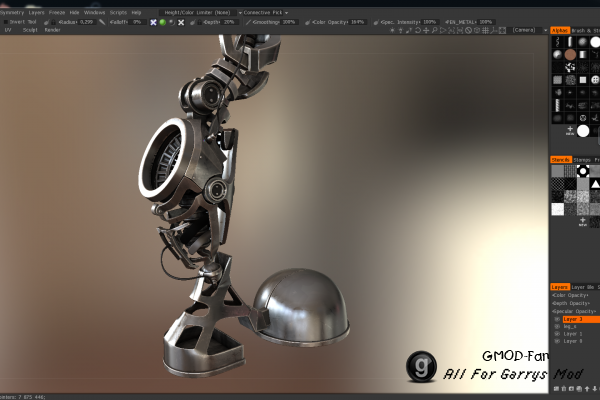This screenshot has width=600, height=400.
Task: Toggle the lock icon beside Radius
Action: 53,22
